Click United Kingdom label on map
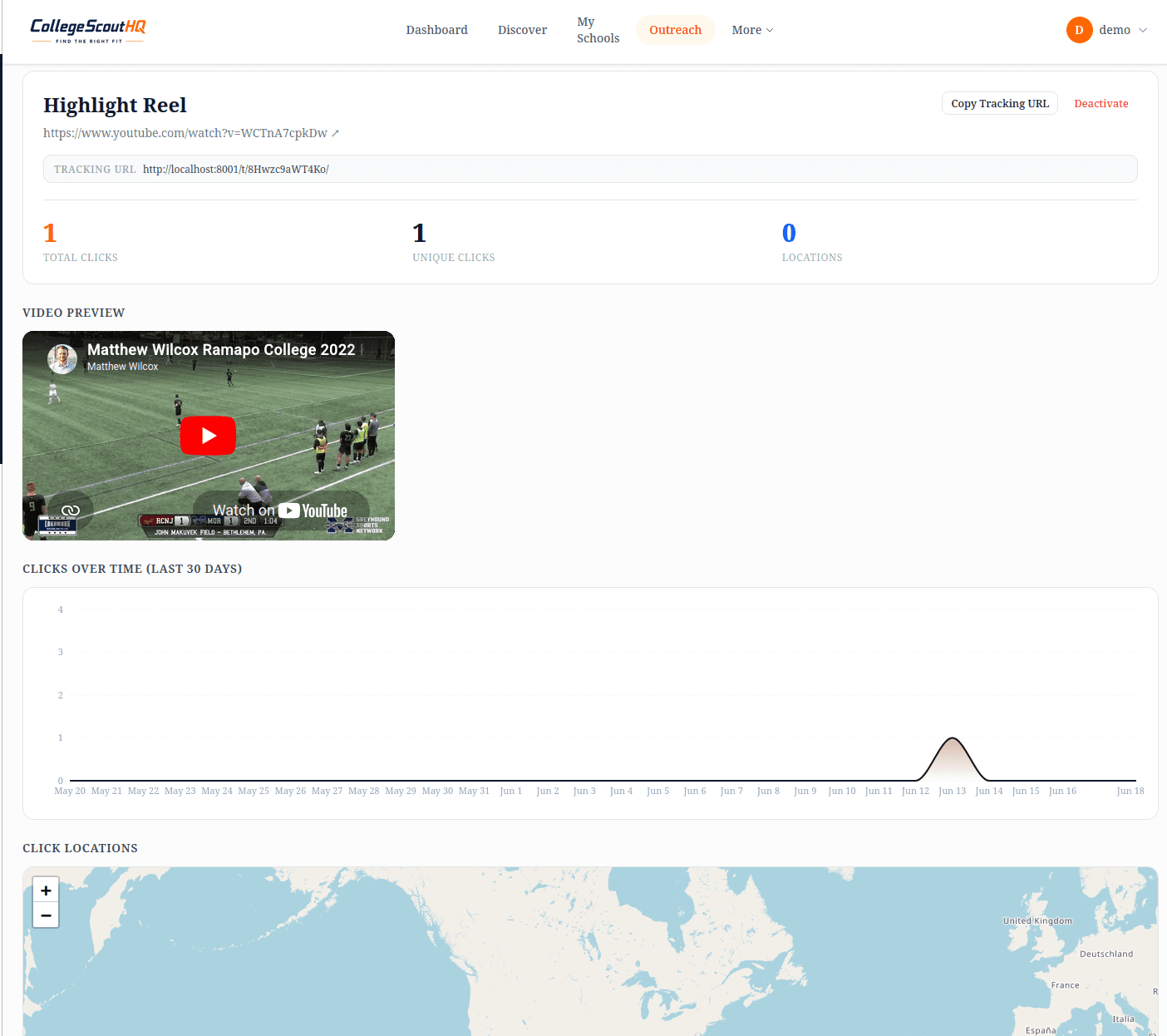Screen dimensions: 1167x1036 coord(1037,920)
